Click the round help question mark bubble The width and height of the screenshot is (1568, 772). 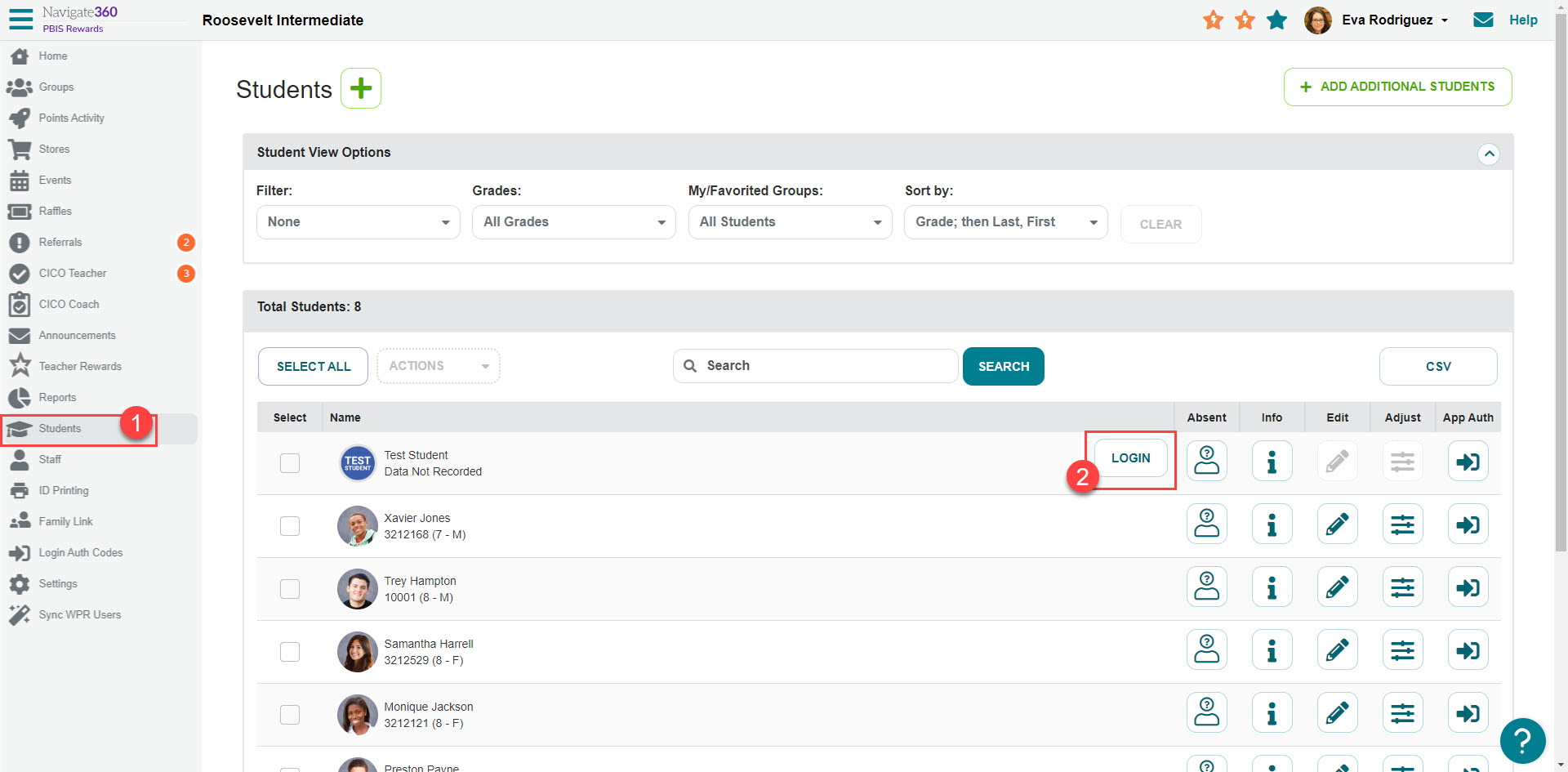click(1522, 740)
